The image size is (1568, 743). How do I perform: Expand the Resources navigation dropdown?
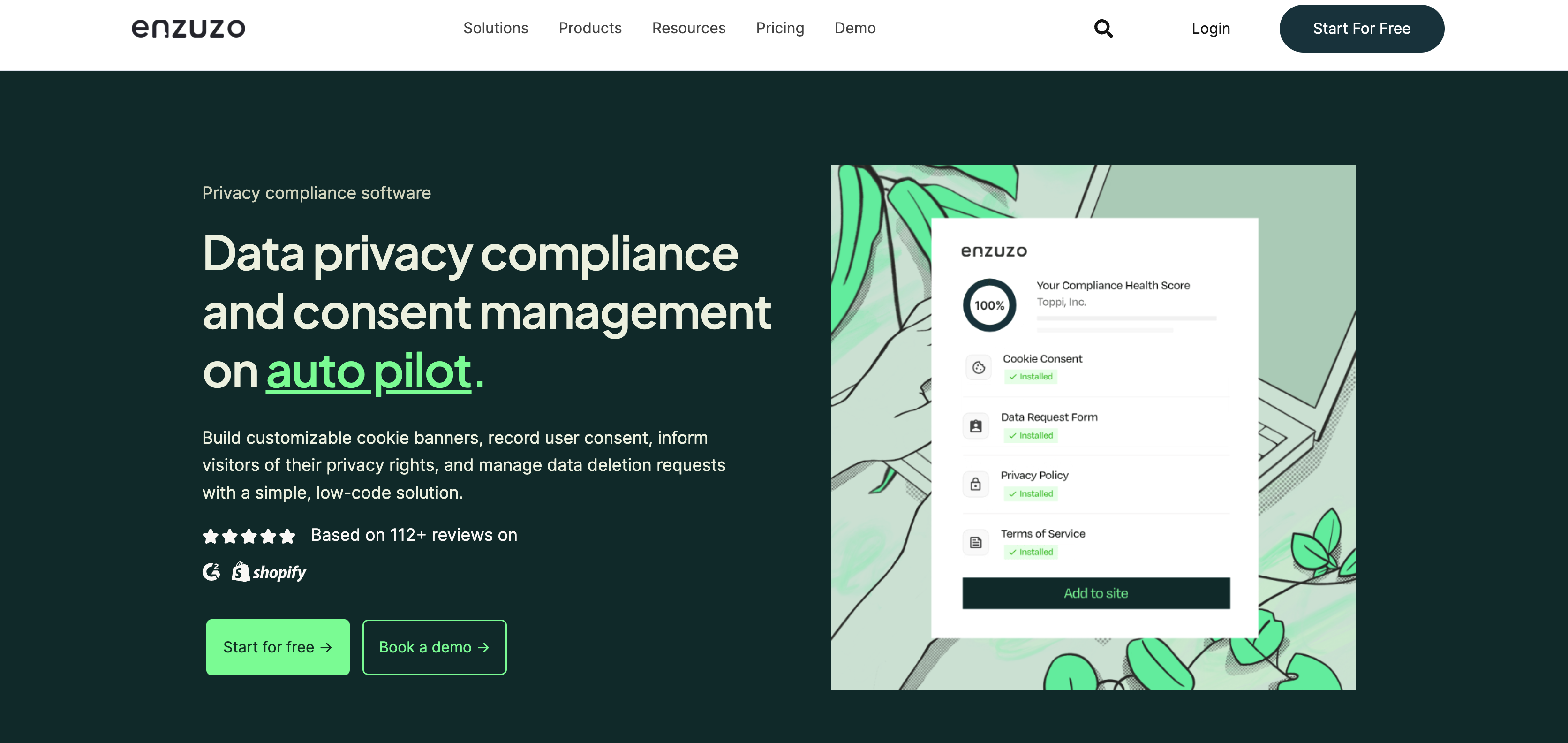(688, 28)
